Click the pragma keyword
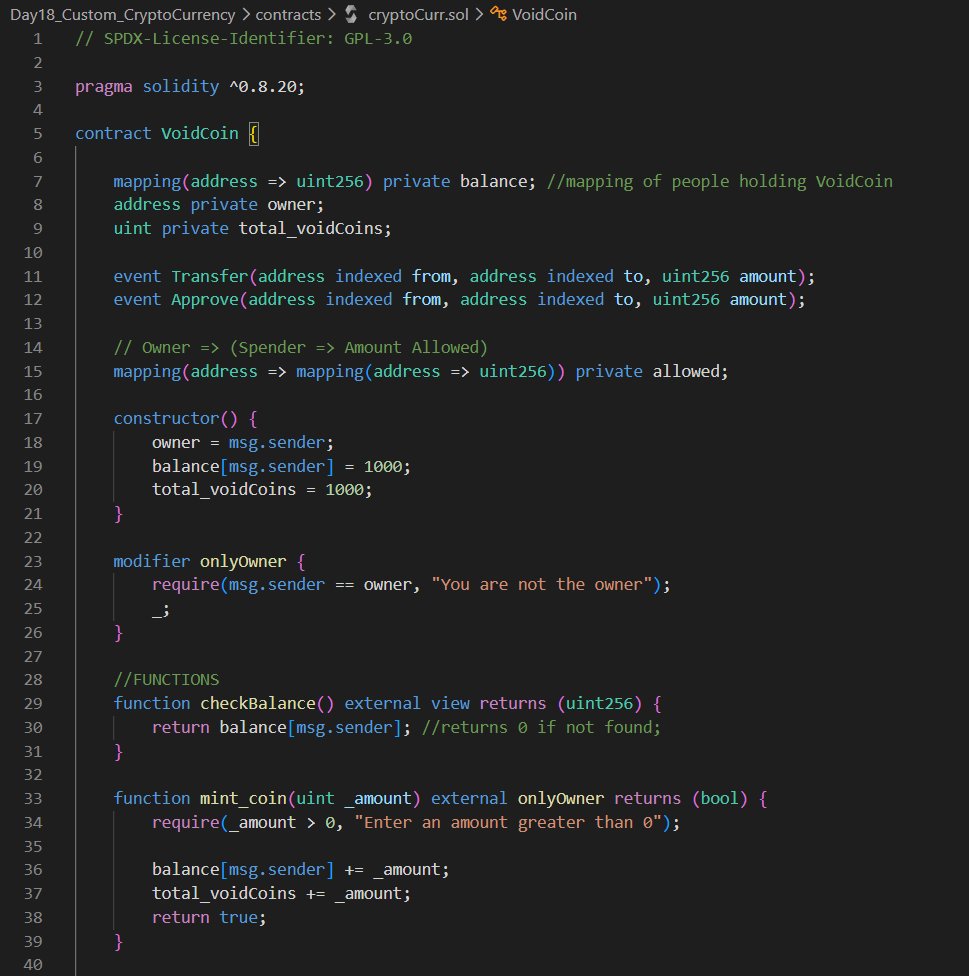This screenshot has height=976, width=969. point(103,87)
